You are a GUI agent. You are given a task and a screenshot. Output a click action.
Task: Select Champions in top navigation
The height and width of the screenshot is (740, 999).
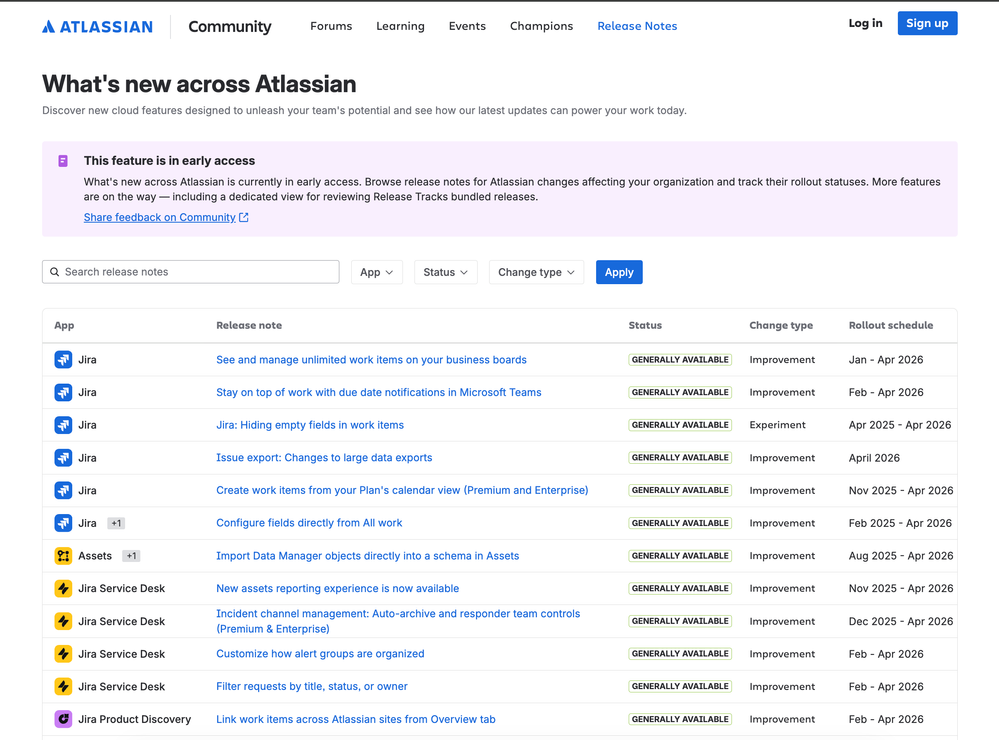click(x=542, y=26)
